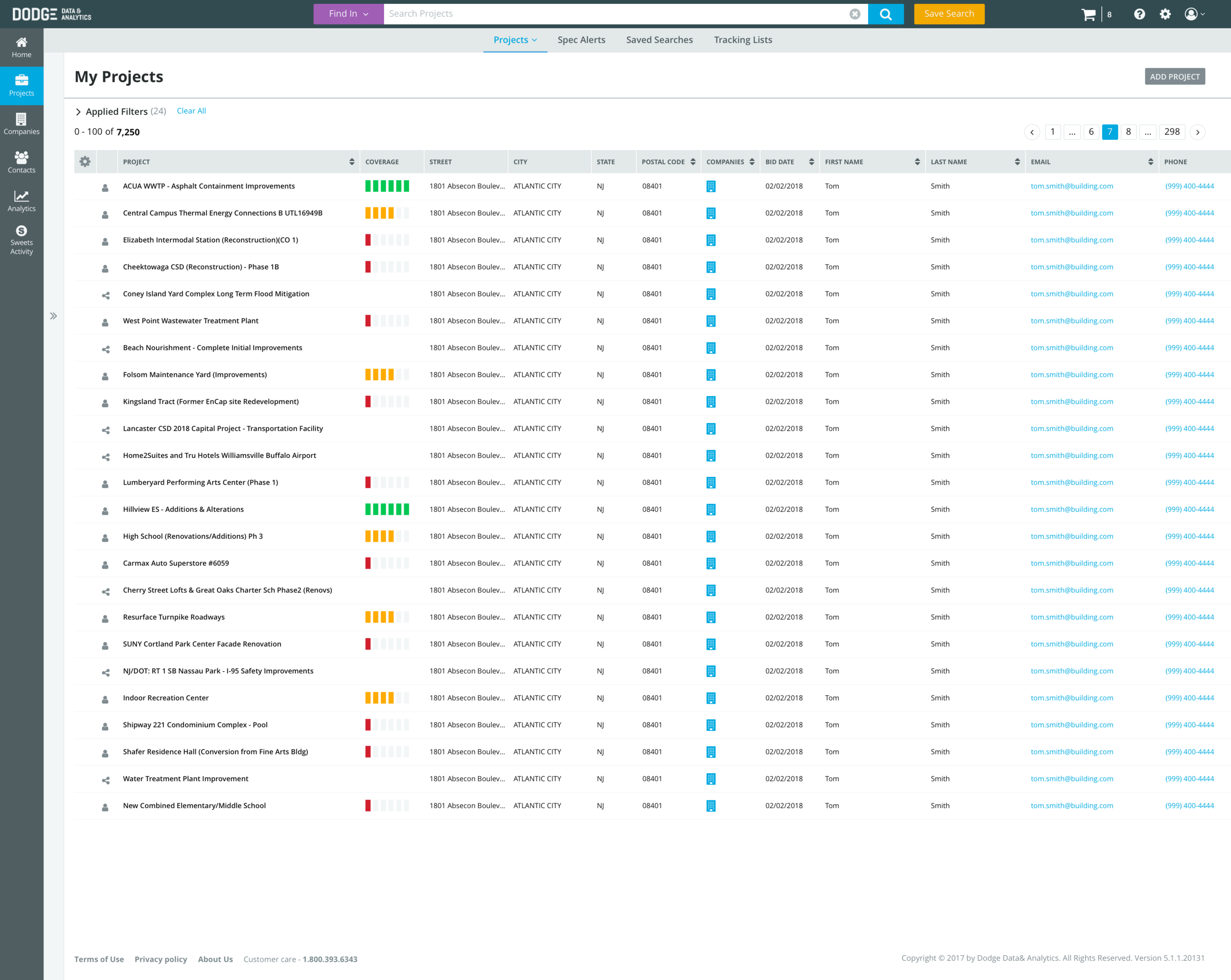Open the Find In dropdown
Screen dimensions: 1231x980
tap(348, 14)
